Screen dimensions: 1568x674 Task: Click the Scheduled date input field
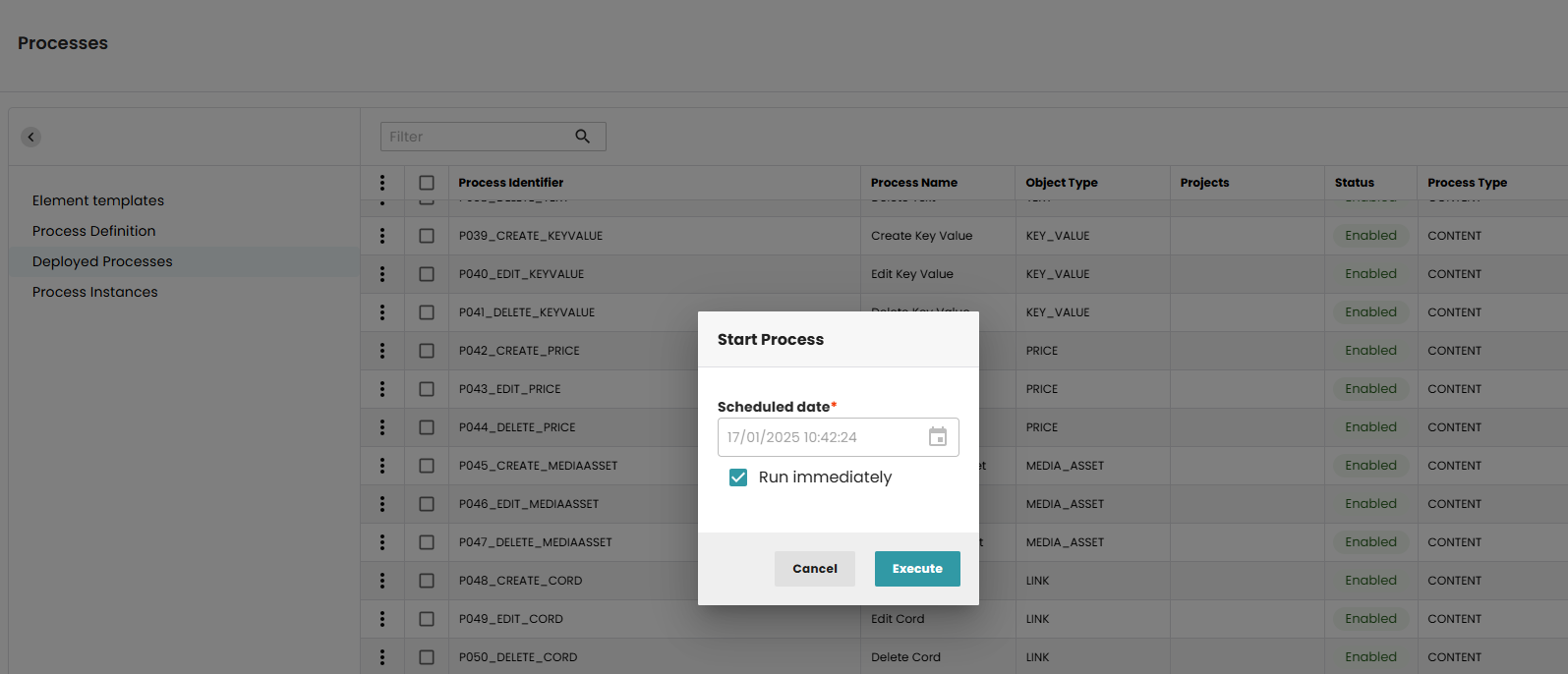tap(821, 437)
